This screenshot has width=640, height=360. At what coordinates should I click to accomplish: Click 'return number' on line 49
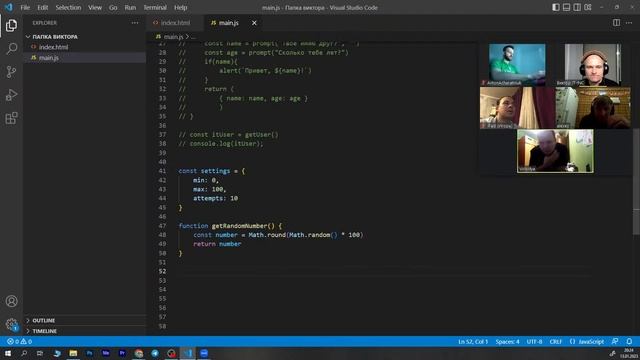coord(217,244)
